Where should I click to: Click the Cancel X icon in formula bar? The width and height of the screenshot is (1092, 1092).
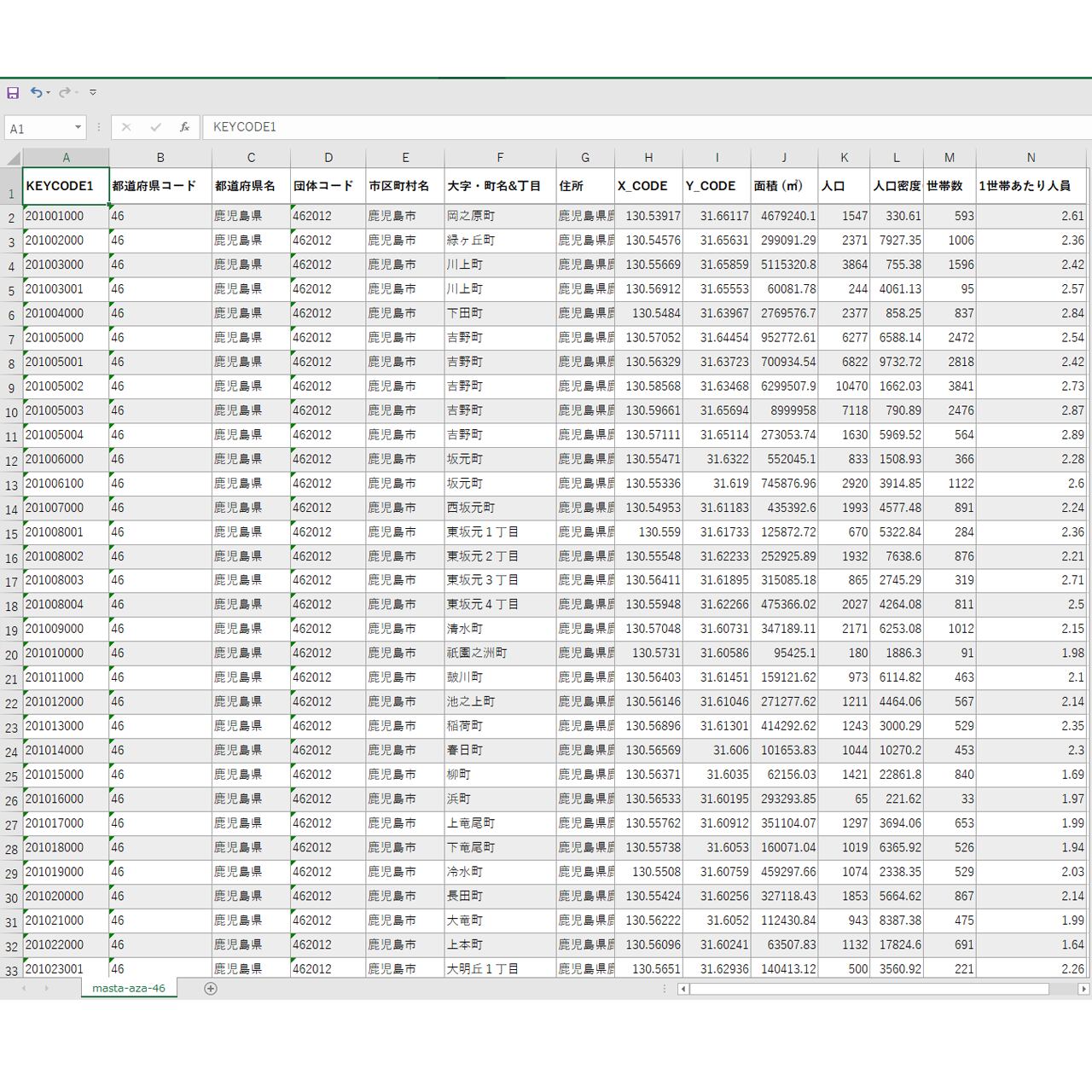126,127
